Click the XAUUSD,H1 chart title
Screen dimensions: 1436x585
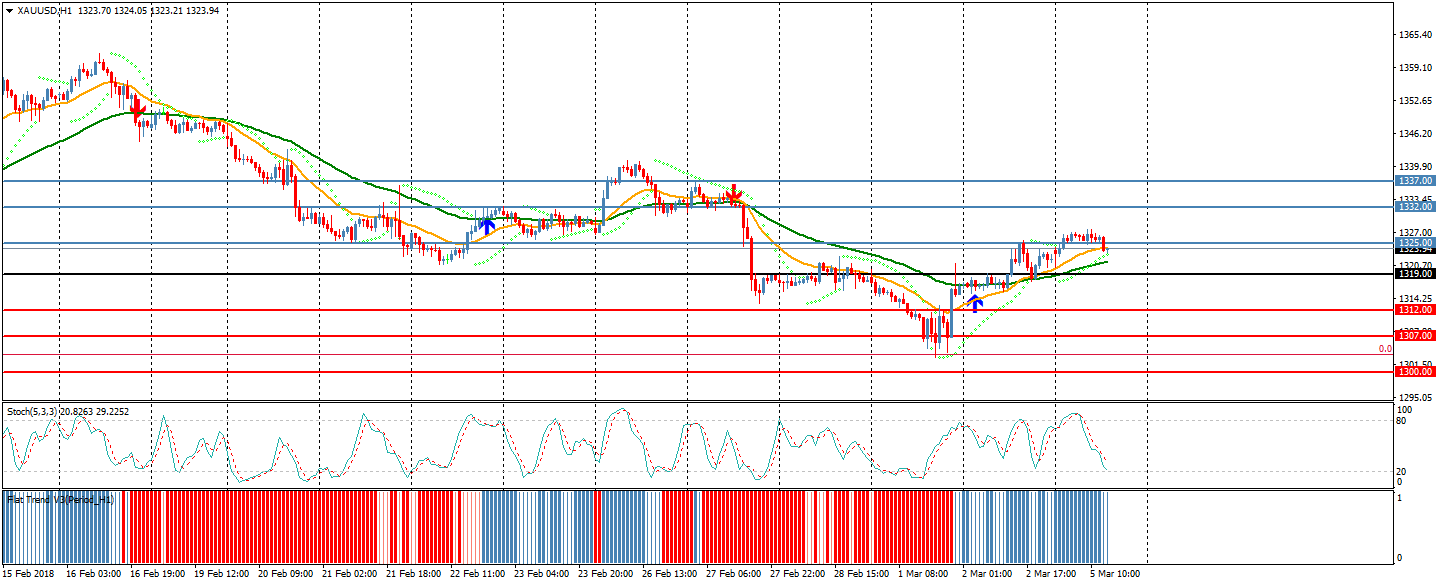(45, 11)
